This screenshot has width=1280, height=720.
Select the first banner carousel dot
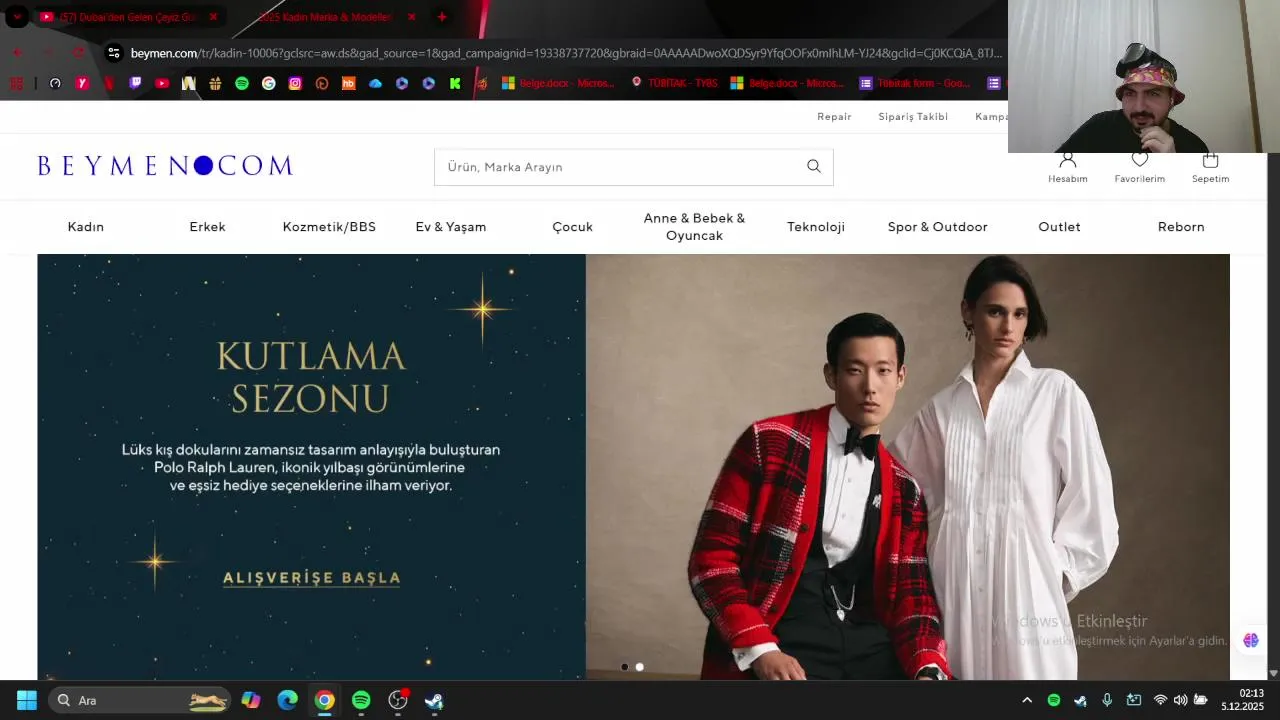coord(625,667)
